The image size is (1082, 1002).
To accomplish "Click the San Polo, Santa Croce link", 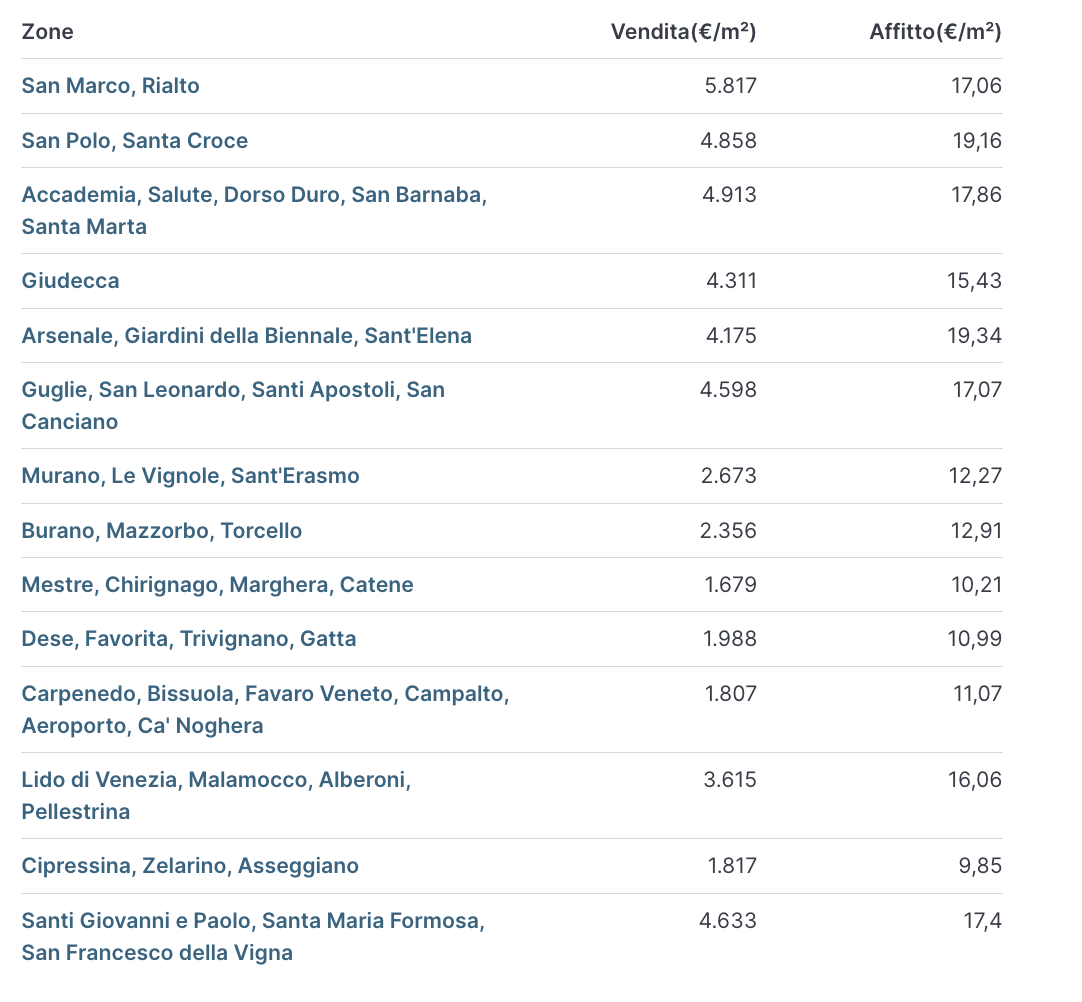I will [134, 141].
